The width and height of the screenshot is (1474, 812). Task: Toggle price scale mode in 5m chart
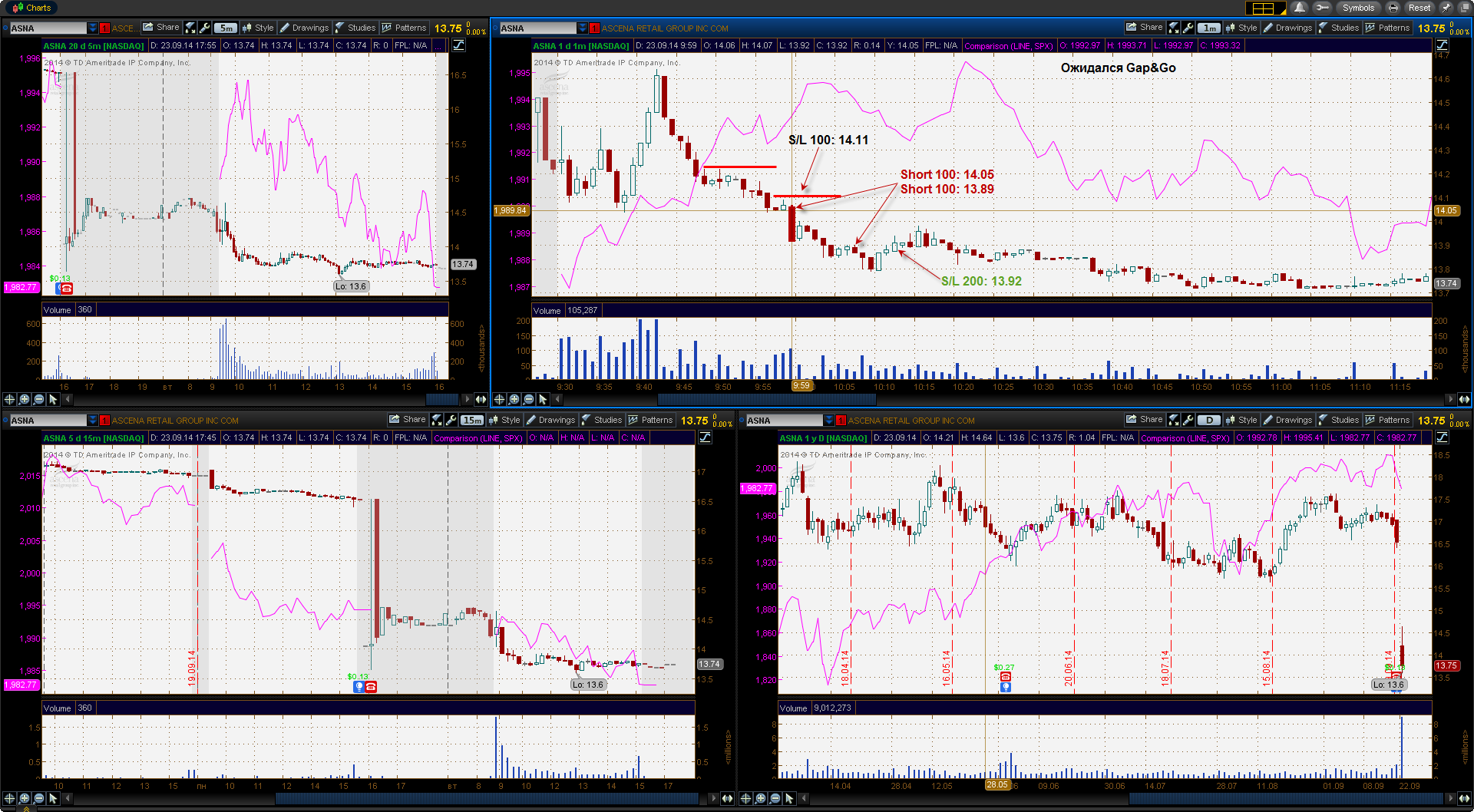(458, 45)
